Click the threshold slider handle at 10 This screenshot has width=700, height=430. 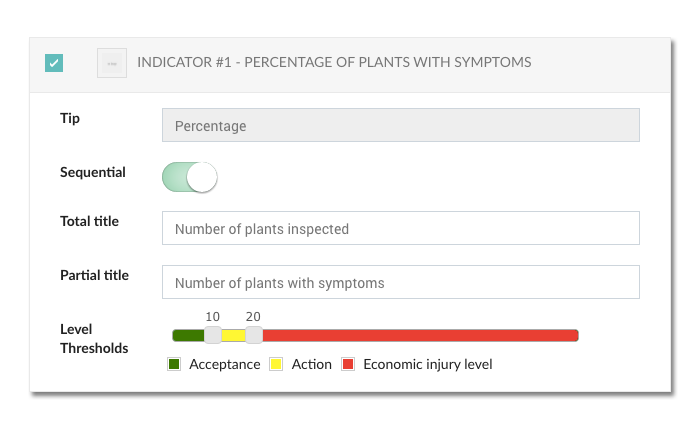pyautogui.click(x=212, y=335)
